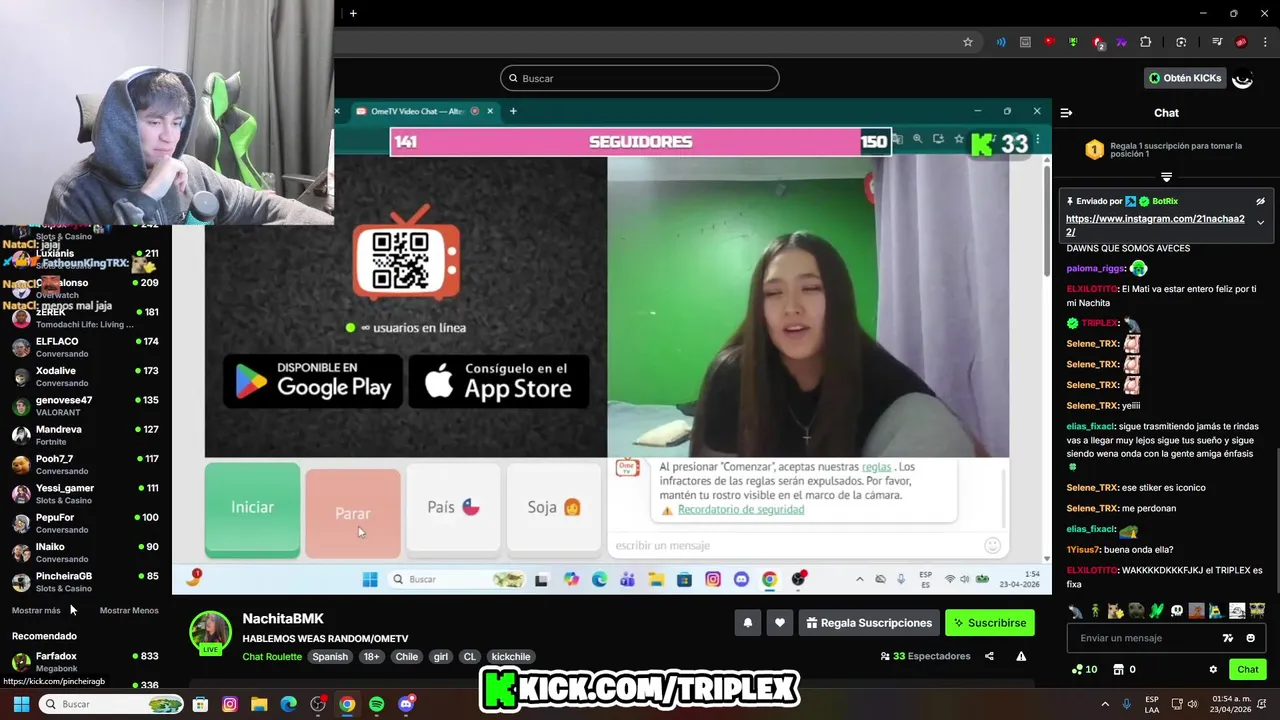
Task: Expand the chat leaderboard handle
Action: (x=1166, y=177)
